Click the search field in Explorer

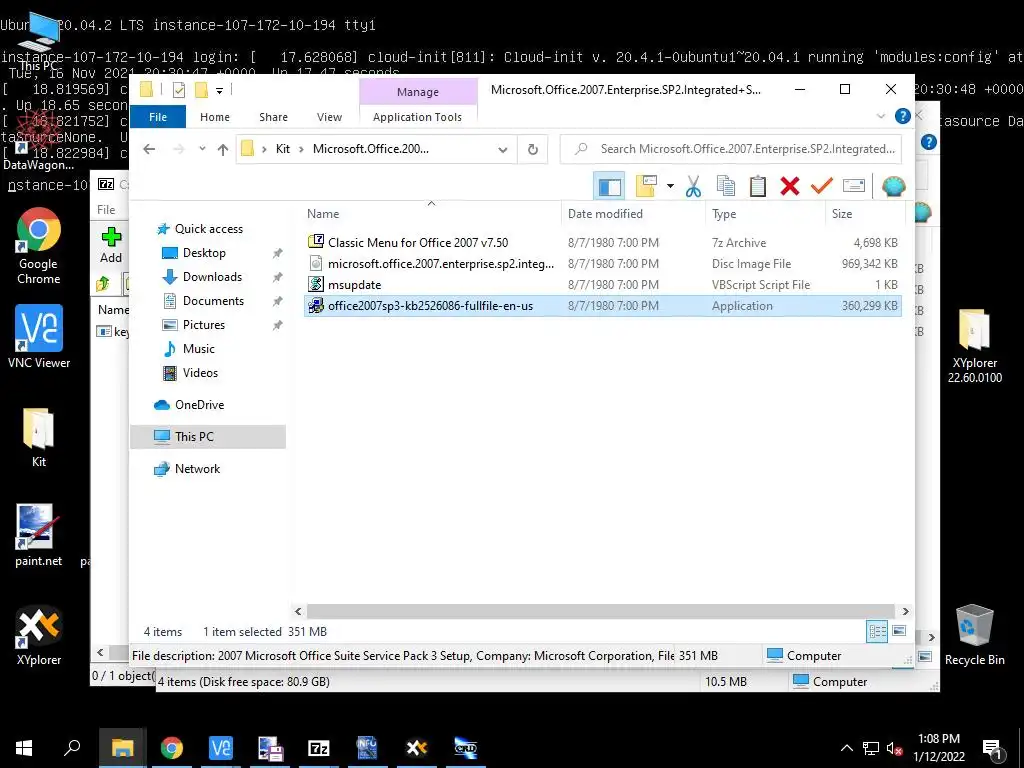point(731,149)
